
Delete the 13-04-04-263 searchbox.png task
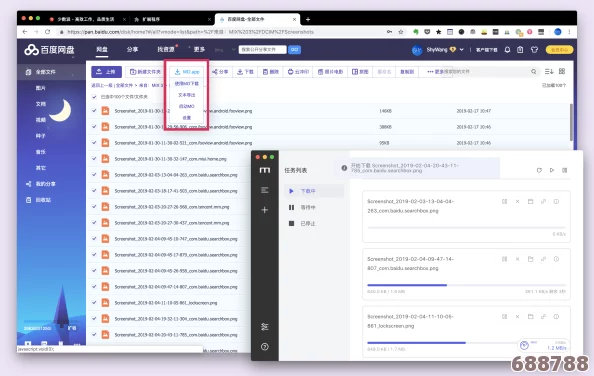pyautogui.click(x=517, y=201)
